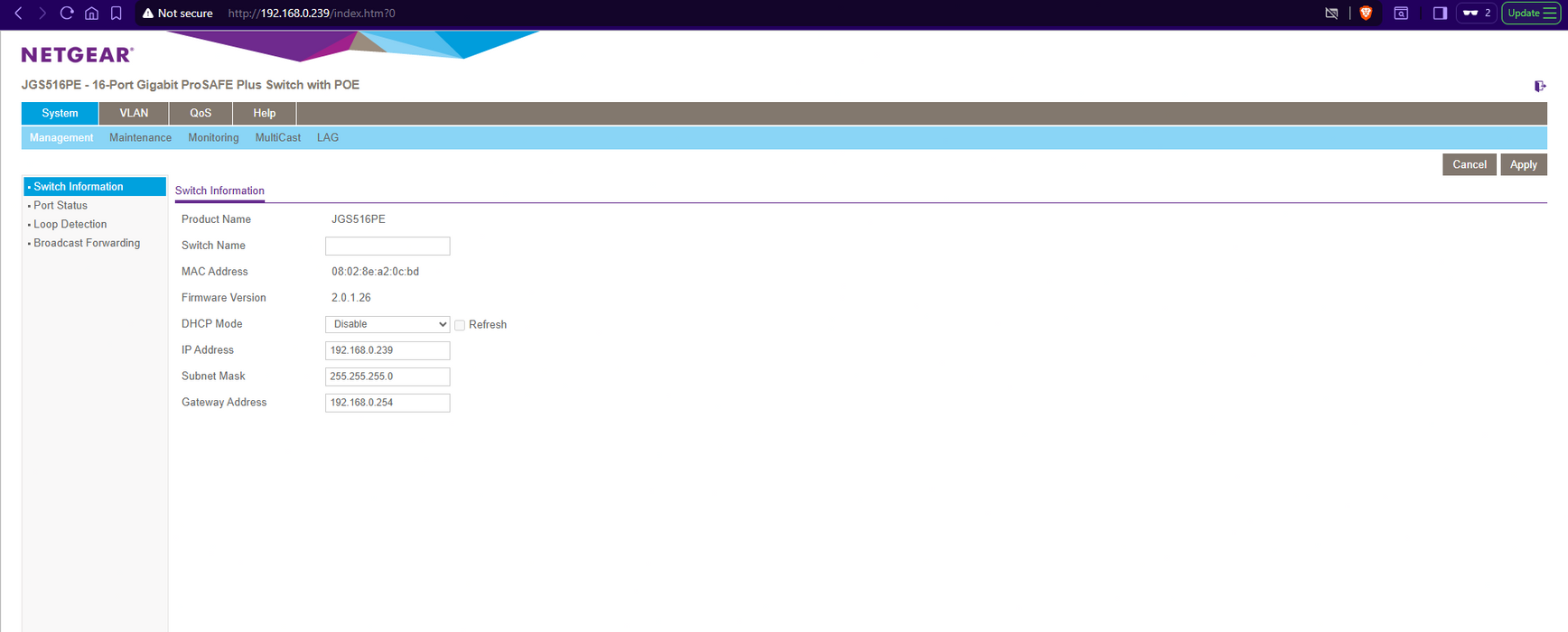The height and width of the screenshot is (632, 1568).
Task: Click the NETGEAR logo
Action: [x=78, y=55]
